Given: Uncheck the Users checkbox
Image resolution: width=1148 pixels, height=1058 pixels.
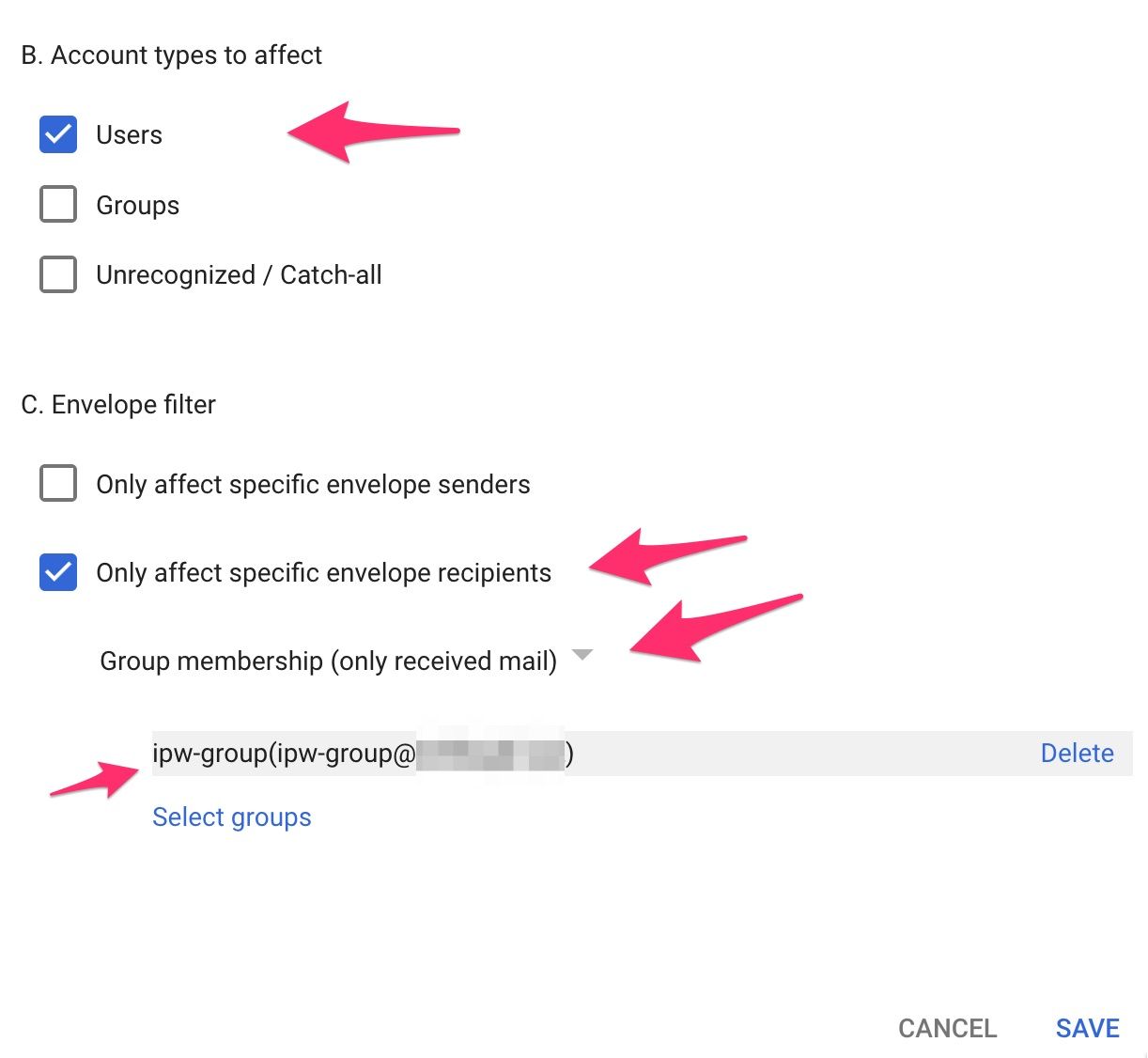Looking at the screenshot, I should coord(58,134).
